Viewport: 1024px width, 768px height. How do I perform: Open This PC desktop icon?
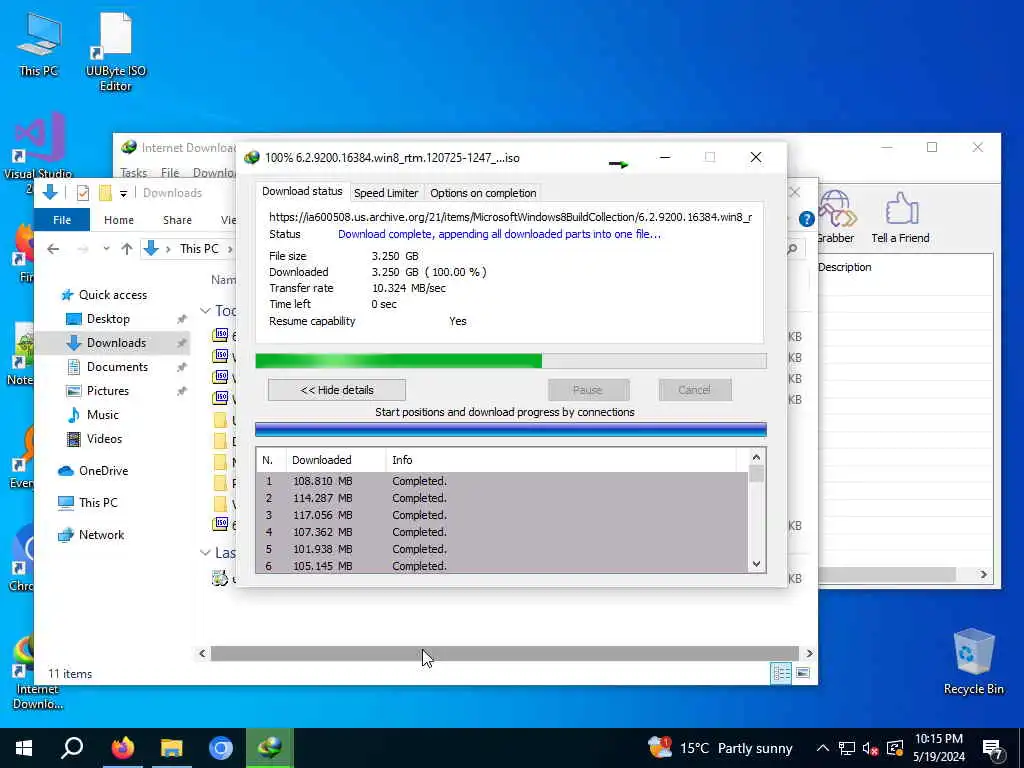[39, 44]
